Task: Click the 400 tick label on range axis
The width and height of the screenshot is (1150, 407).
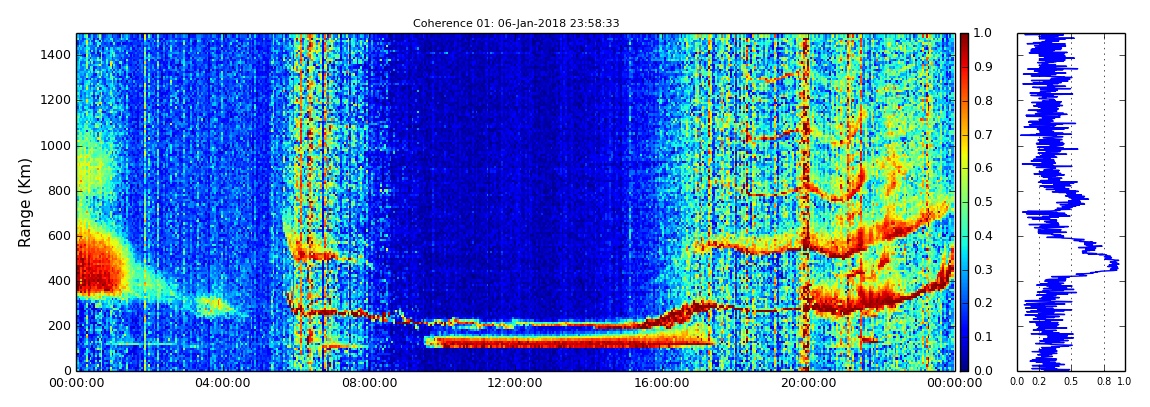Action: point(59,281)
